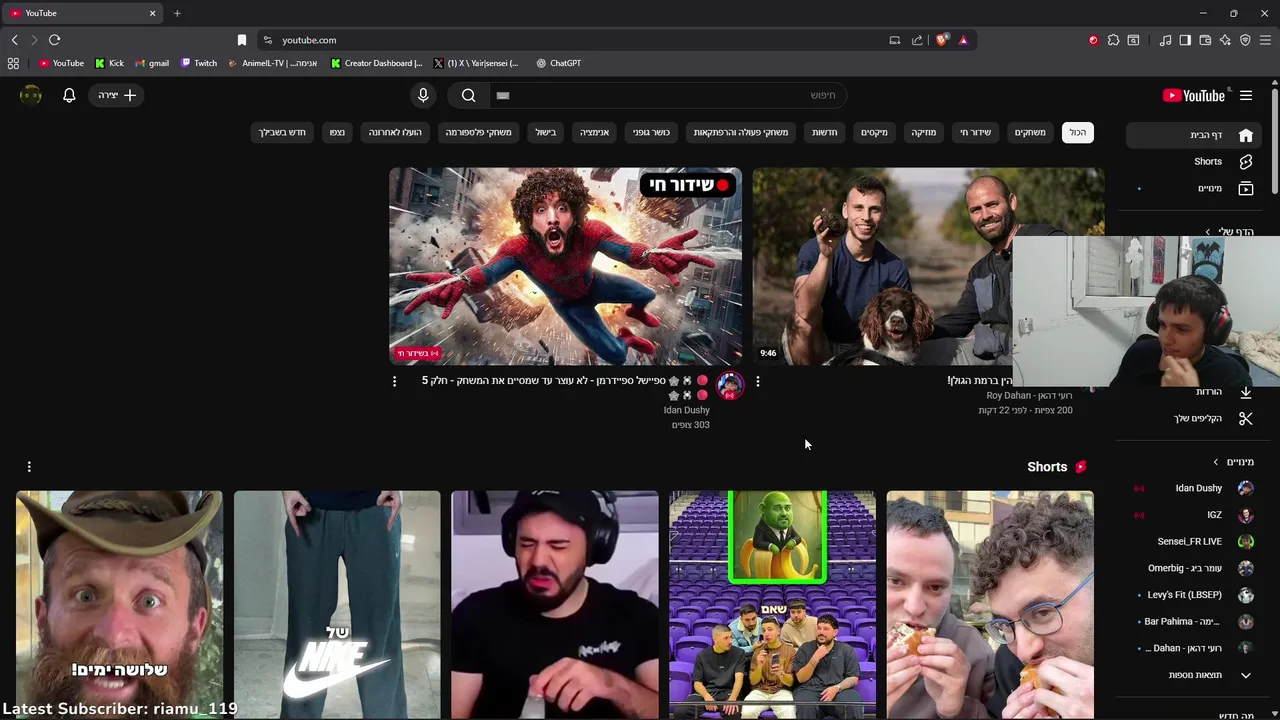Open a new browser tab
The width and height of the screenshot is (1280, 720).
[x=177, y=13]
